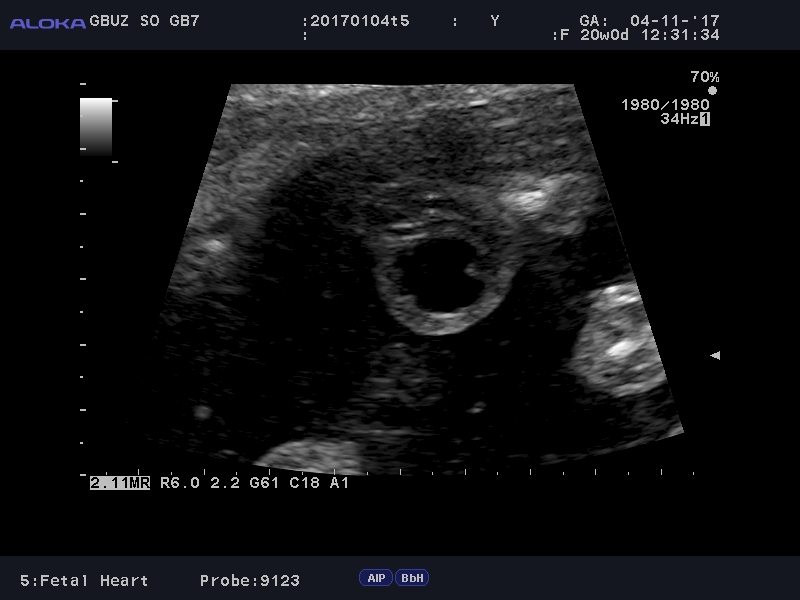Screen dimensions: 800x600
Task: Click the highlighted 1 beside 34Hz
Action: [705, 119]
